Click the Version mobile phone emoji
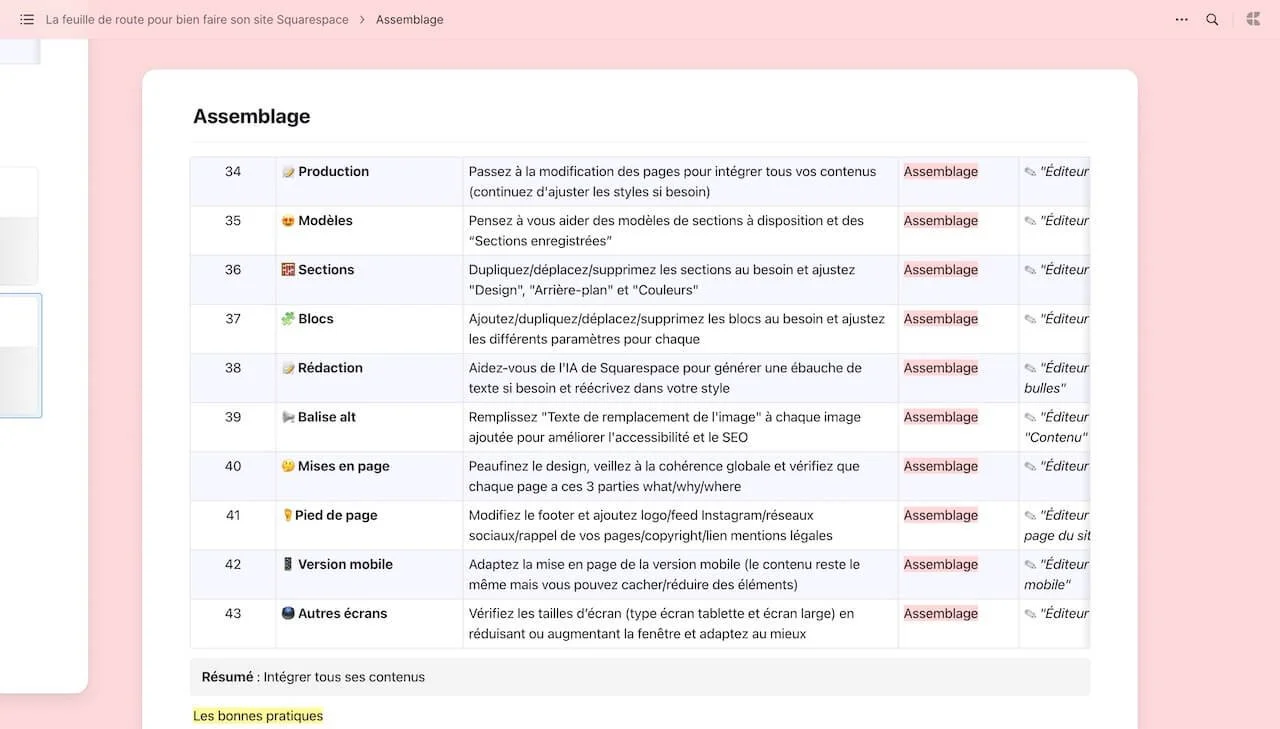The width and height of the screenshot is (1280, 729). [x=288, y=564]
